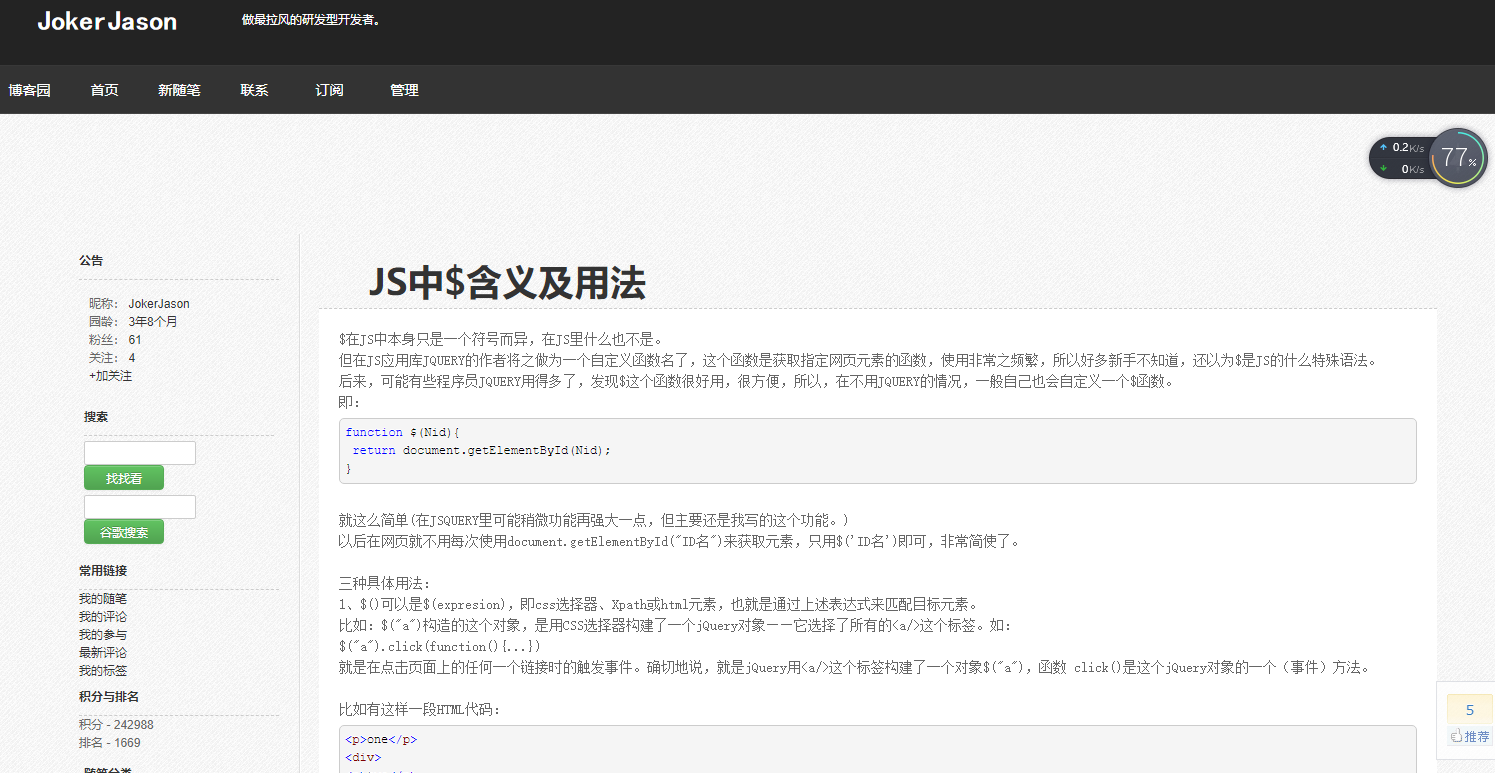Open the article title JS中$含义及用法

click(507, 283)
